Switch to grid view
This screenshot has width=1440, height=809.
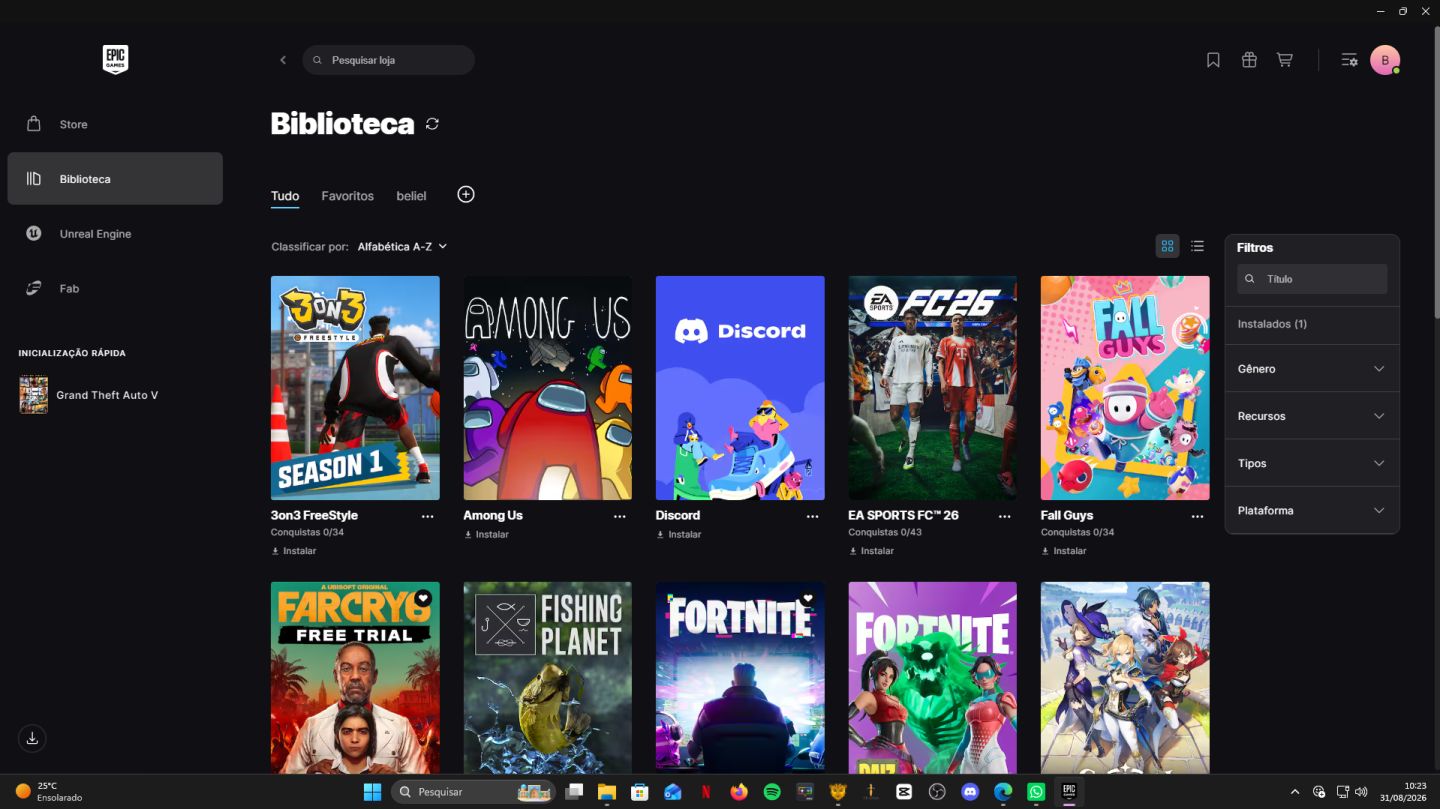tap(1167, 246)
